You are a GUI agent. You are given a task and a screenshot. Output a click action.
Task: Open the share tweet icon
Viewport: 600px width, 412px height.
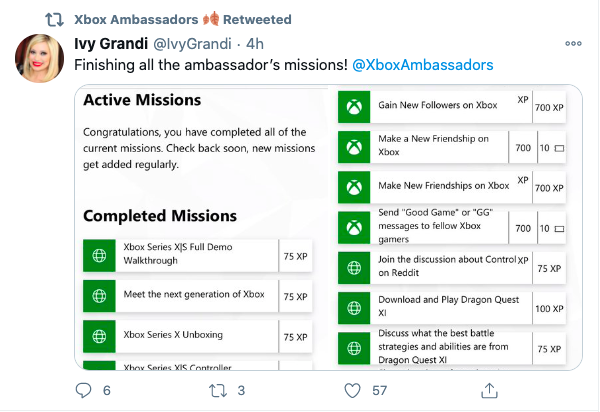click(489, 389)
